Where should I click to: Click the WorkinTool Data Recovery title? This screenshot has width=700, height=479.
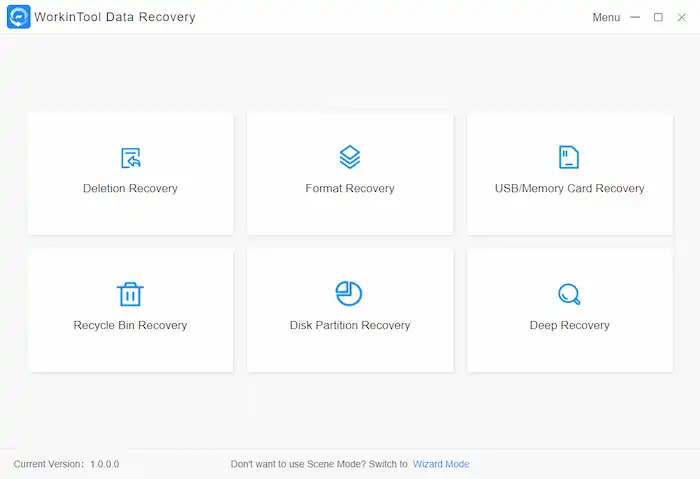point(115,17)
